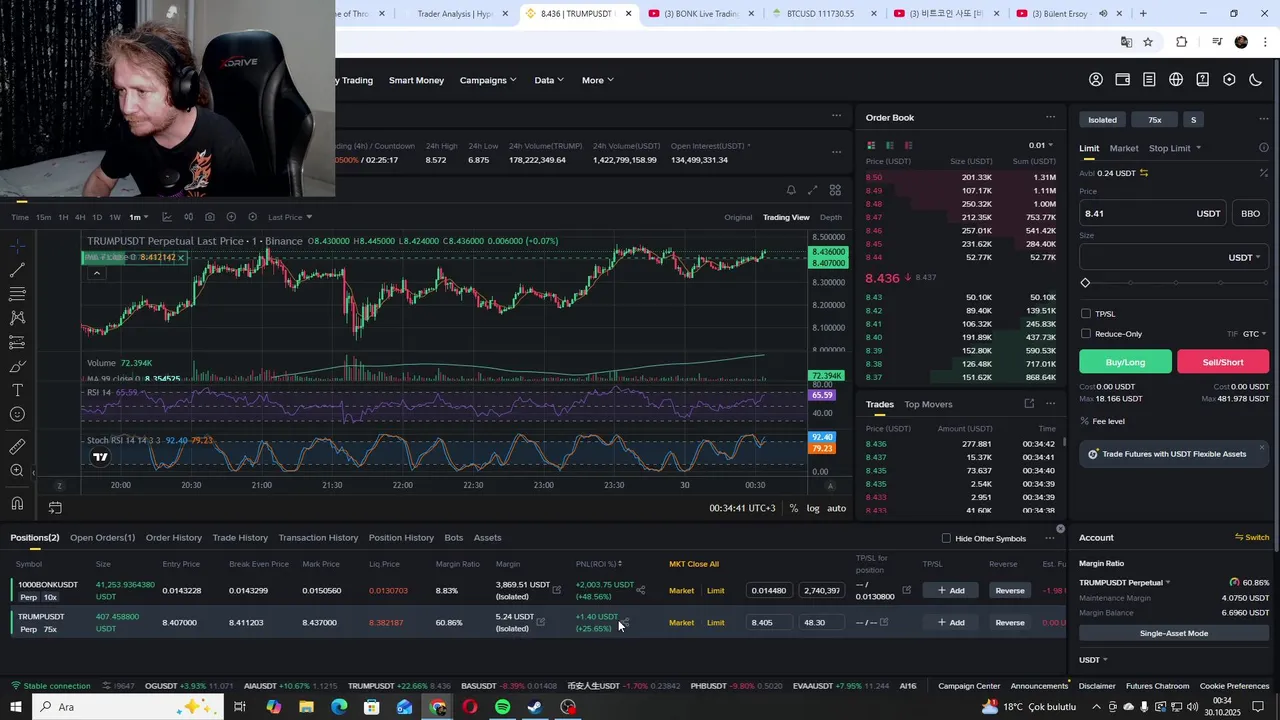Switch to dark mode moon icon
The height and width of the screenshot is (720, 1280).
pyautogui.click(x=1256, y=80)
